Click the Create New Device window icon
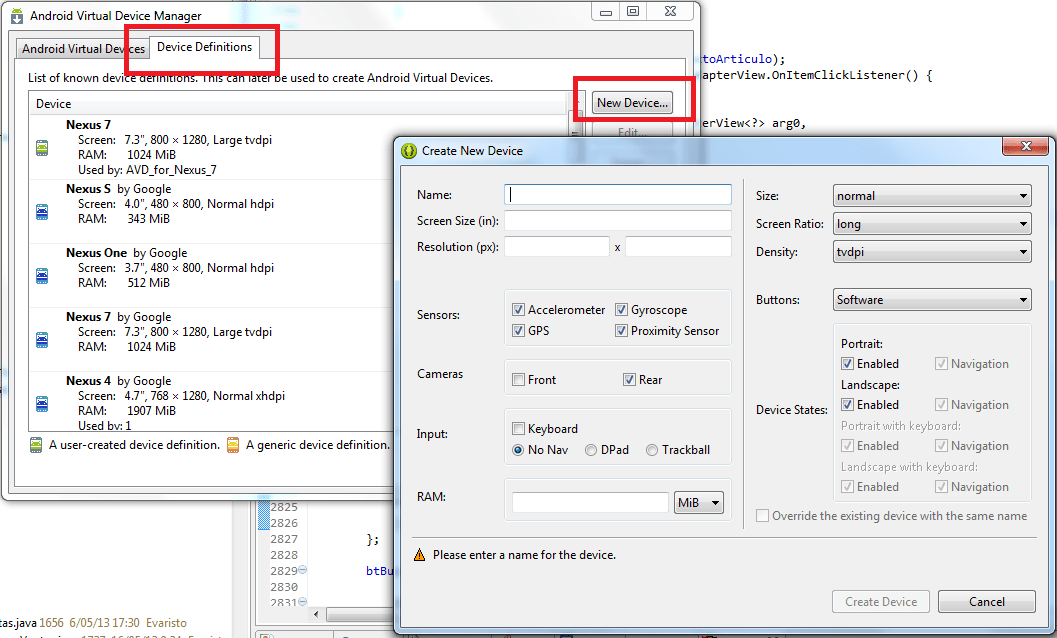This screenshot has height=638, width=1057. click(409, 151)
